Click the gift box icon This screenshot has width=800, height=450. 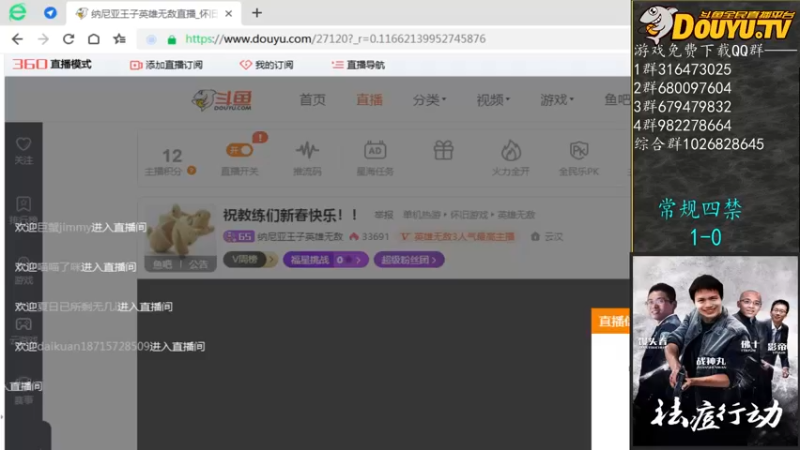pyautogui.click(x=443, y=151)
